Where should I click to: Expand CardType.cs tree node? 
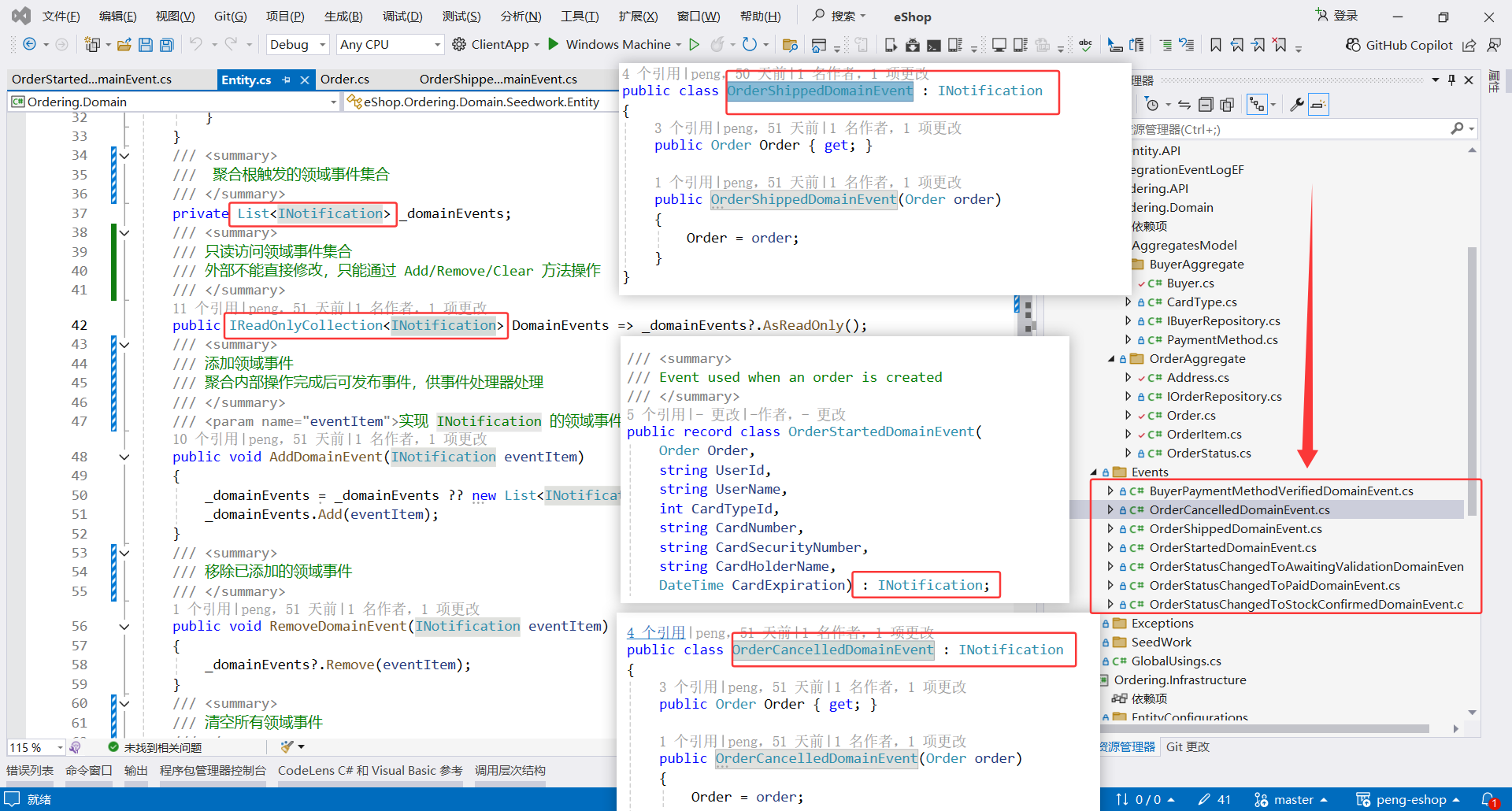point(1128,302)
